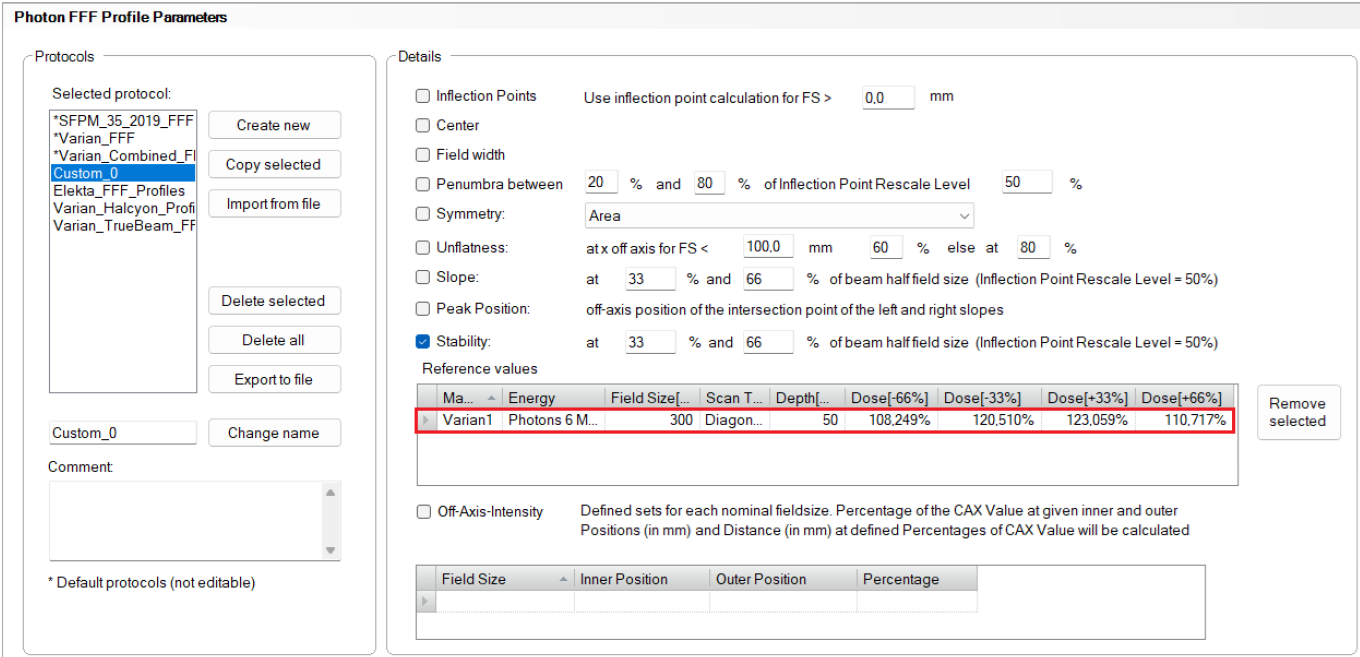Enable the Symmetry checkbox
Screen dimensions: 1360x657
pos(423,215)
